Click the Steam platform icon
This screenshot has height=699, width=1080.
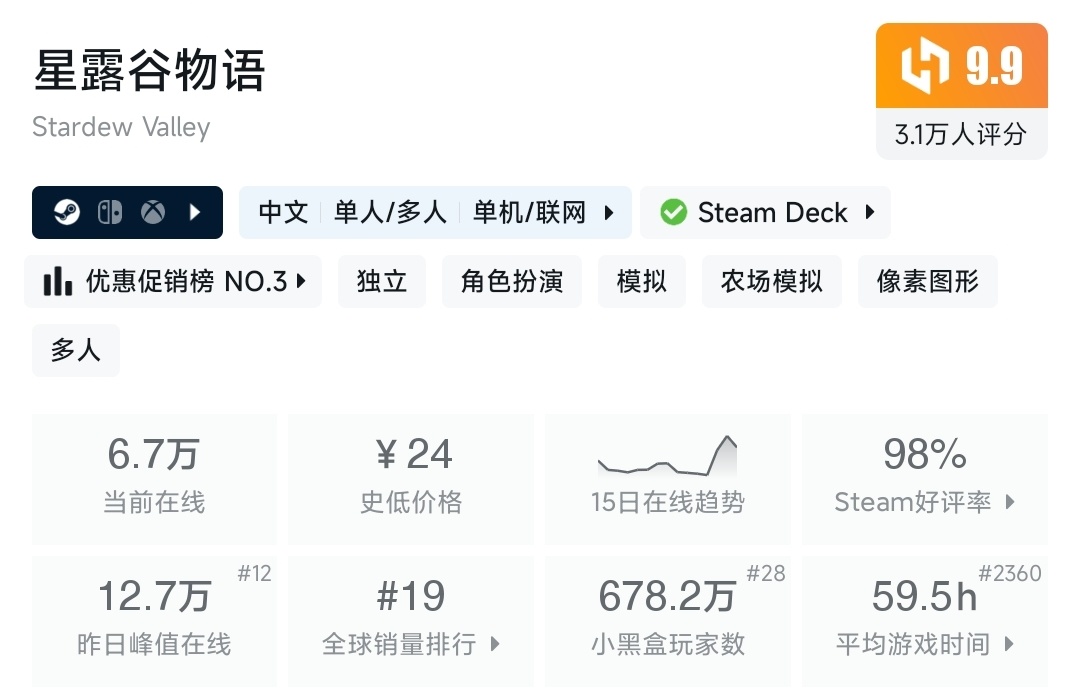[67, 212]
